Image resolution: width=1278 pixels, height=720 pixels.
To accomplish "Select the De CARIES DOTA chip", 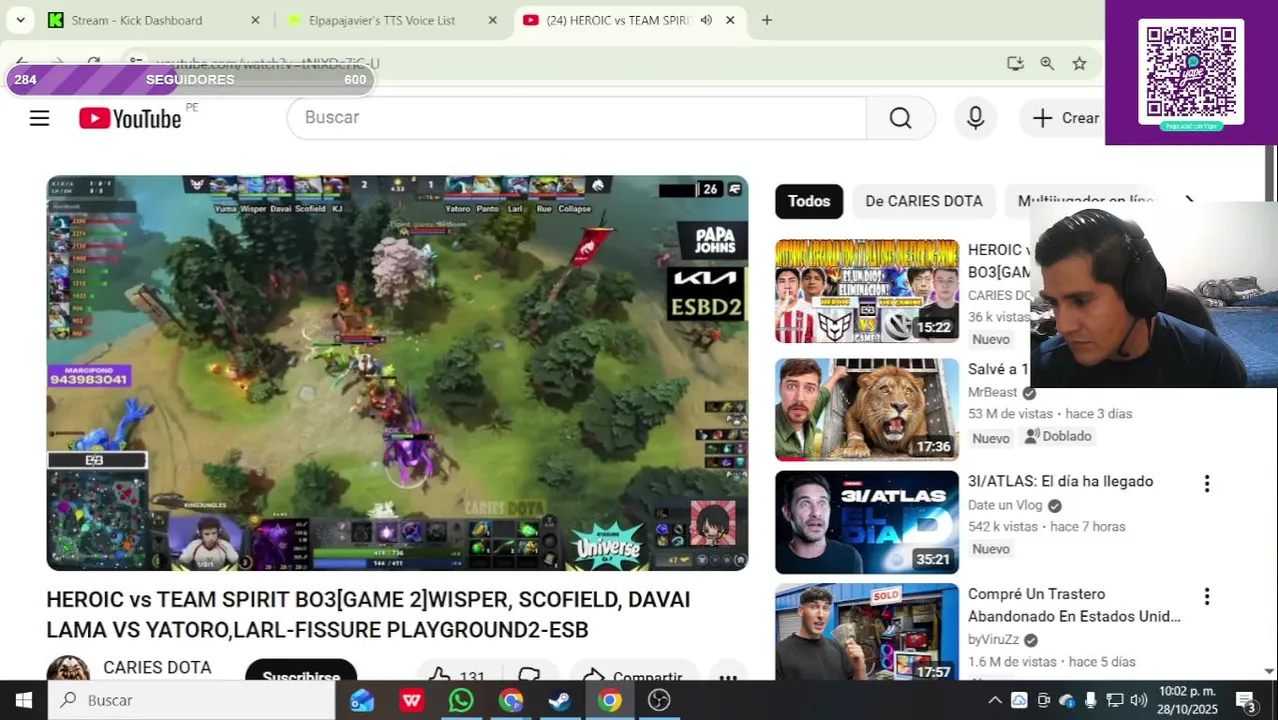I will (x=923, y=201).
